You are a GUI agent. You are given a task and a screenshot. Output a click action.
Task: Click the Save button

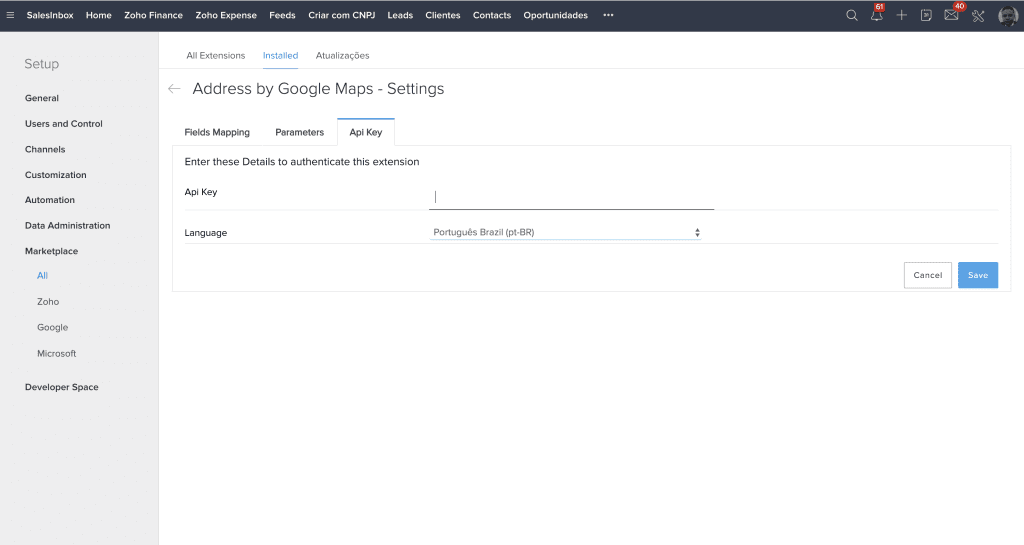click(x=977, y=275)
